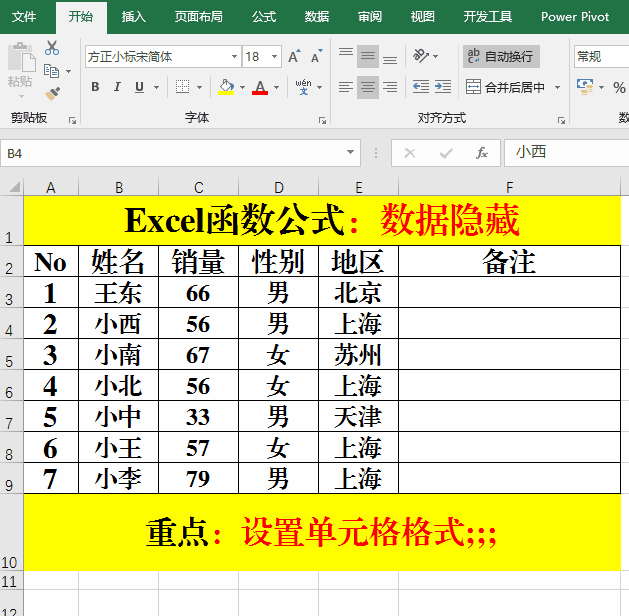
Task: Toggle Italic formatting
Action: click(x=119, y=87)
